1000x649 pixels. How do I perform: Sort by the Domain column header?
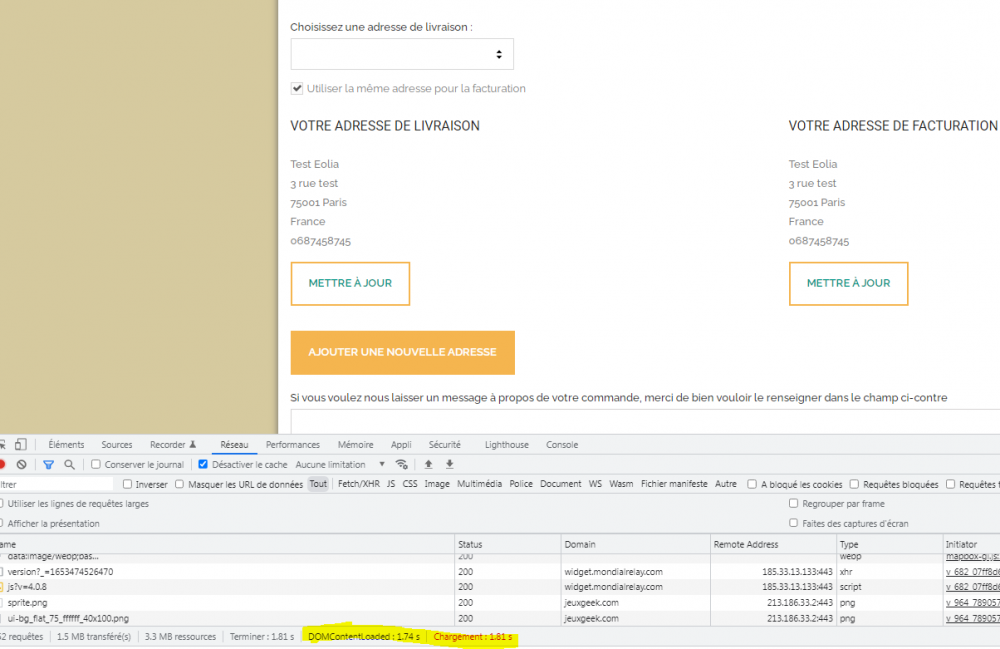(635, 544)
